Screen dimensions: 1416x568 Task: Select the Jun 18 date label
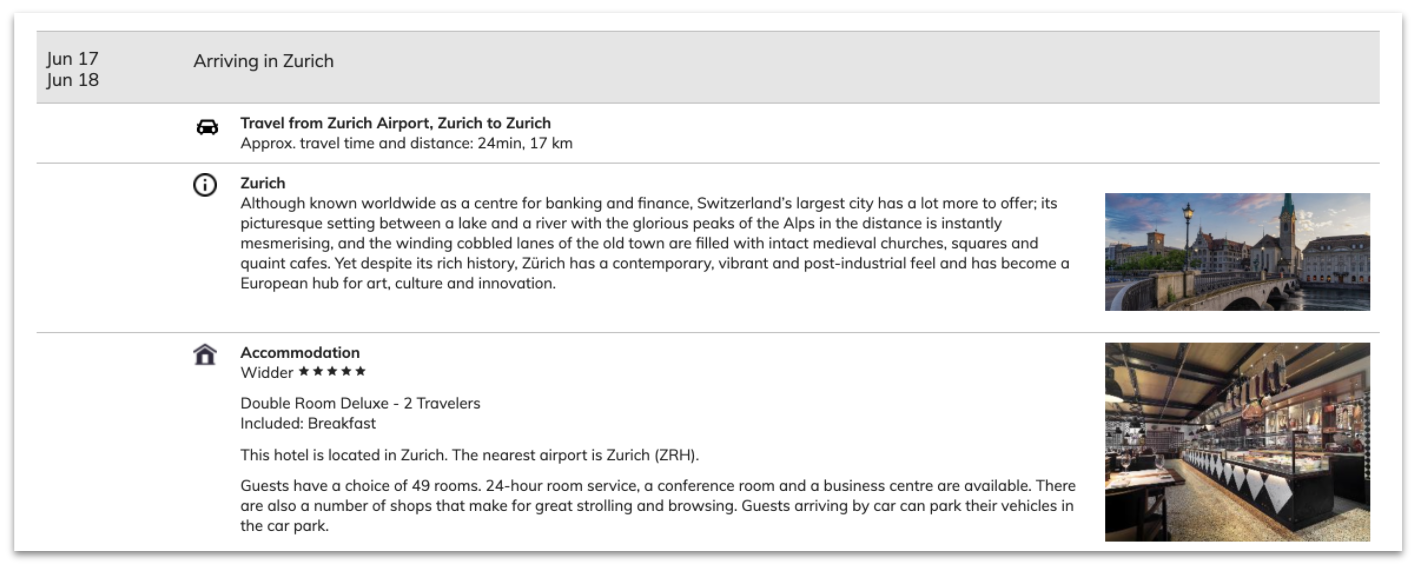73,80
